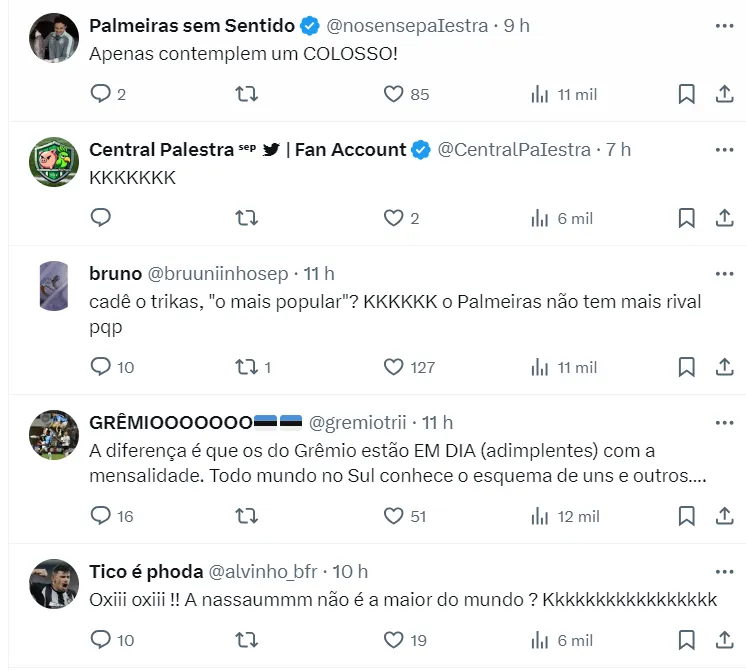
Task: Retweet bruno's tweet about trikas
Action: (x=246, y=367)
